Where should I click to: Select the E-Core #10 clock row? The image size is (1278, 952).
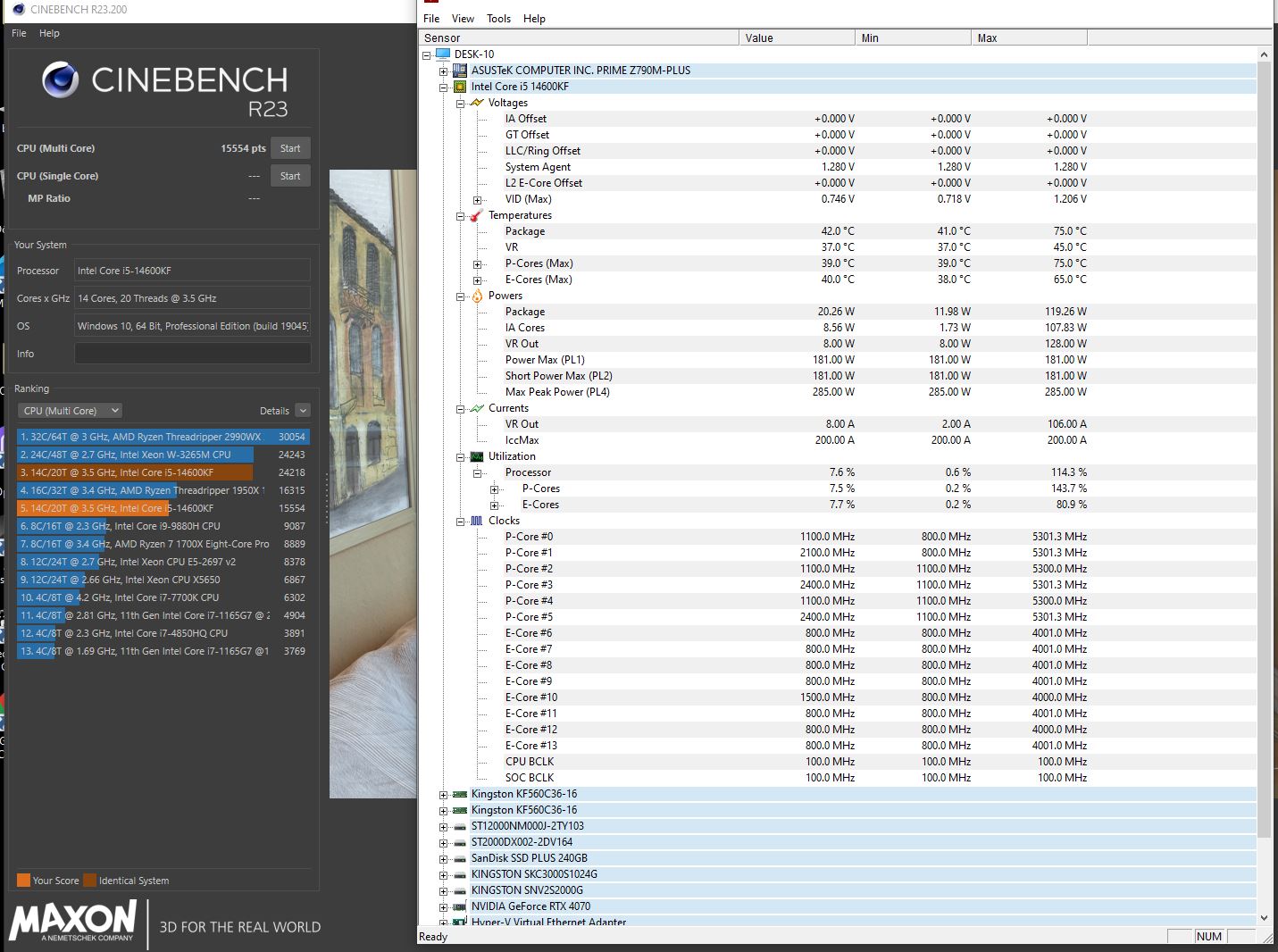pyautogui.click(x=838, y=697)
